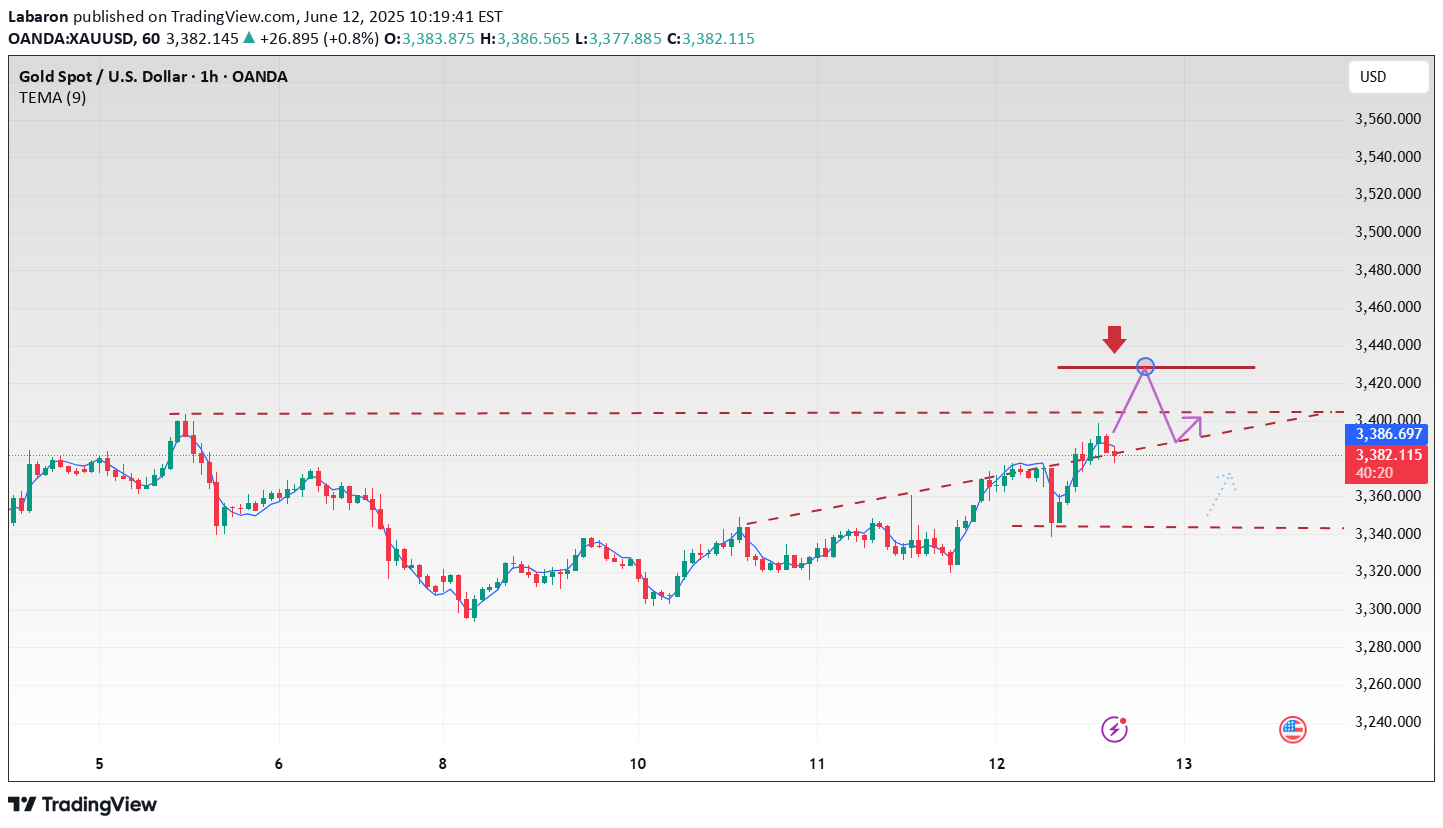Click the green up triangle in header
1443x828 pixels.
[249, 39]
